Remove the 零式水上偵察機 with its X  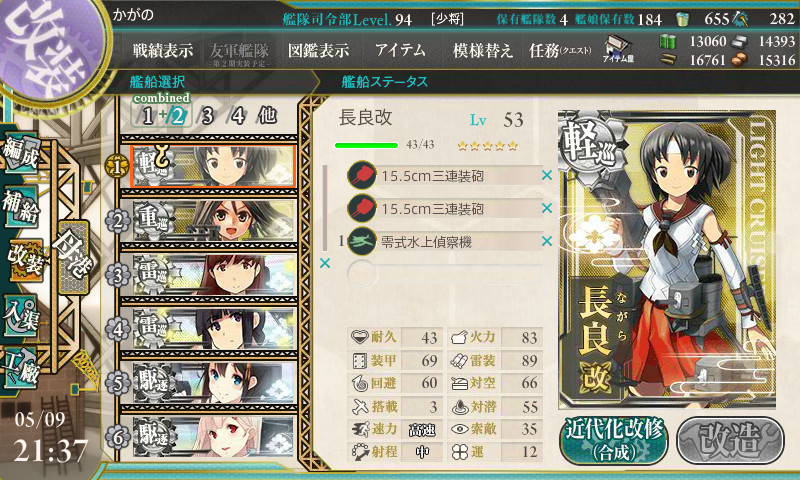click(547, 241)
